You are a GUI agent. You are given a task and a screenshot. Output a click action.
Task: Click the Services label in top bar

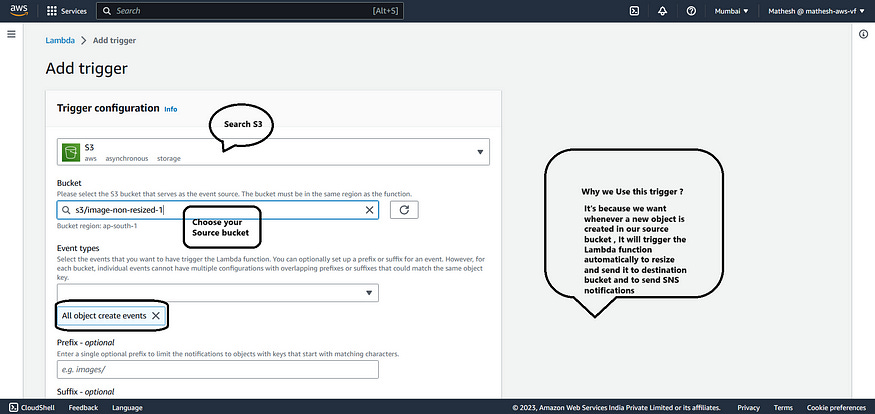[74, 11]
